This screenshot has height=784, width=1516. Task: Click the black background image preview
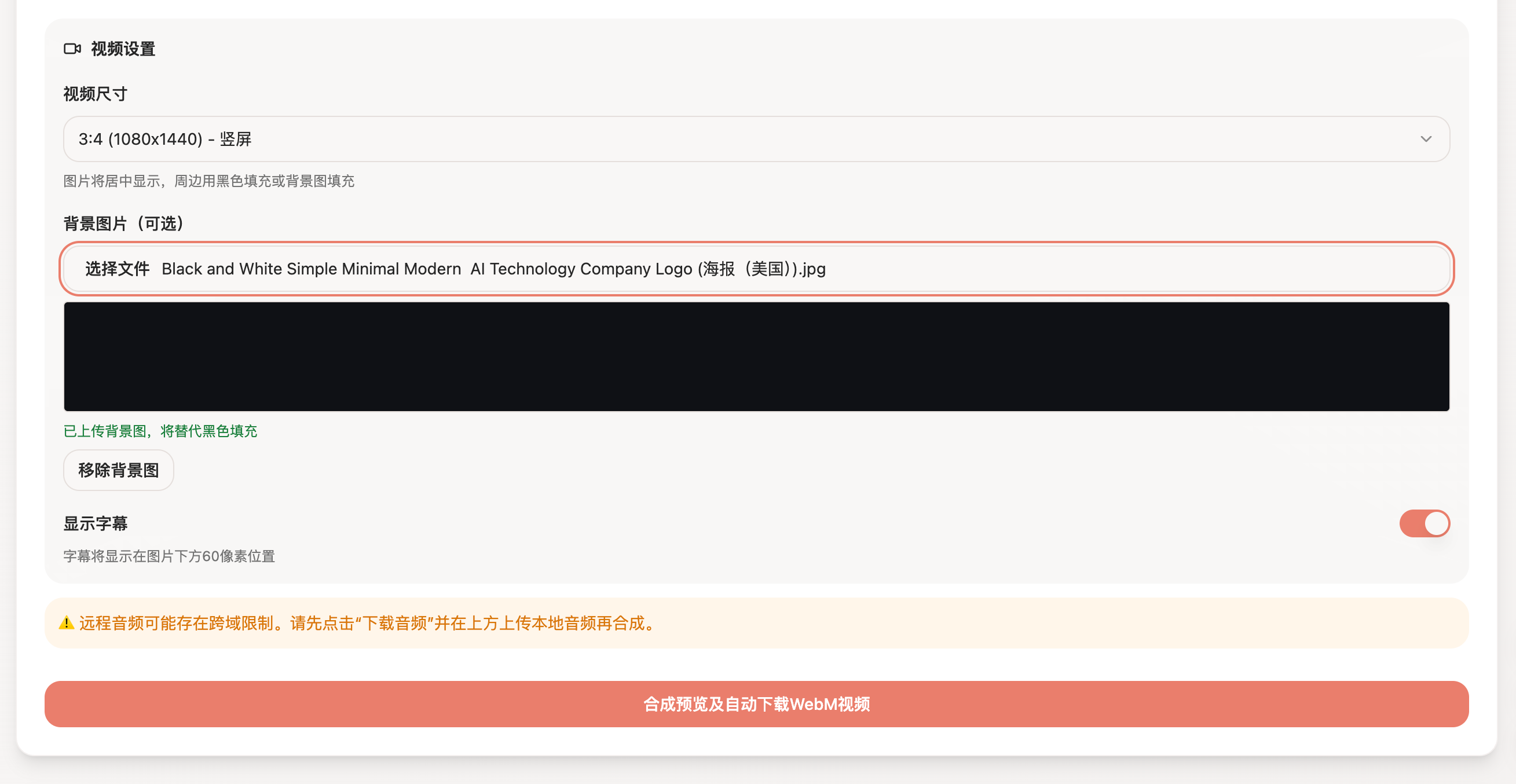click(756, 356)
